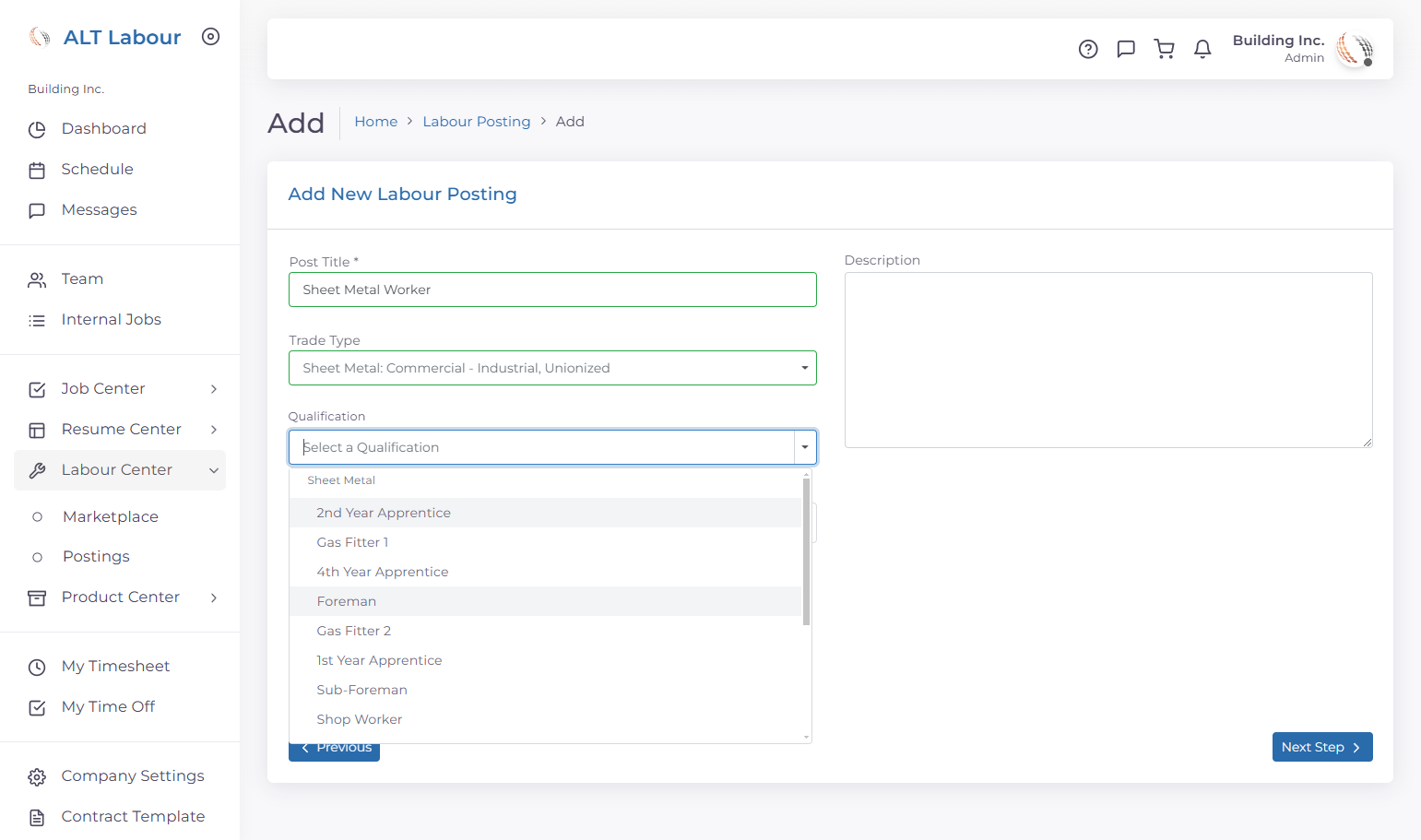Toggle the sidebar pin circle icon
1421x840 pixels.
pyautogui.click(x=211, y=37)
